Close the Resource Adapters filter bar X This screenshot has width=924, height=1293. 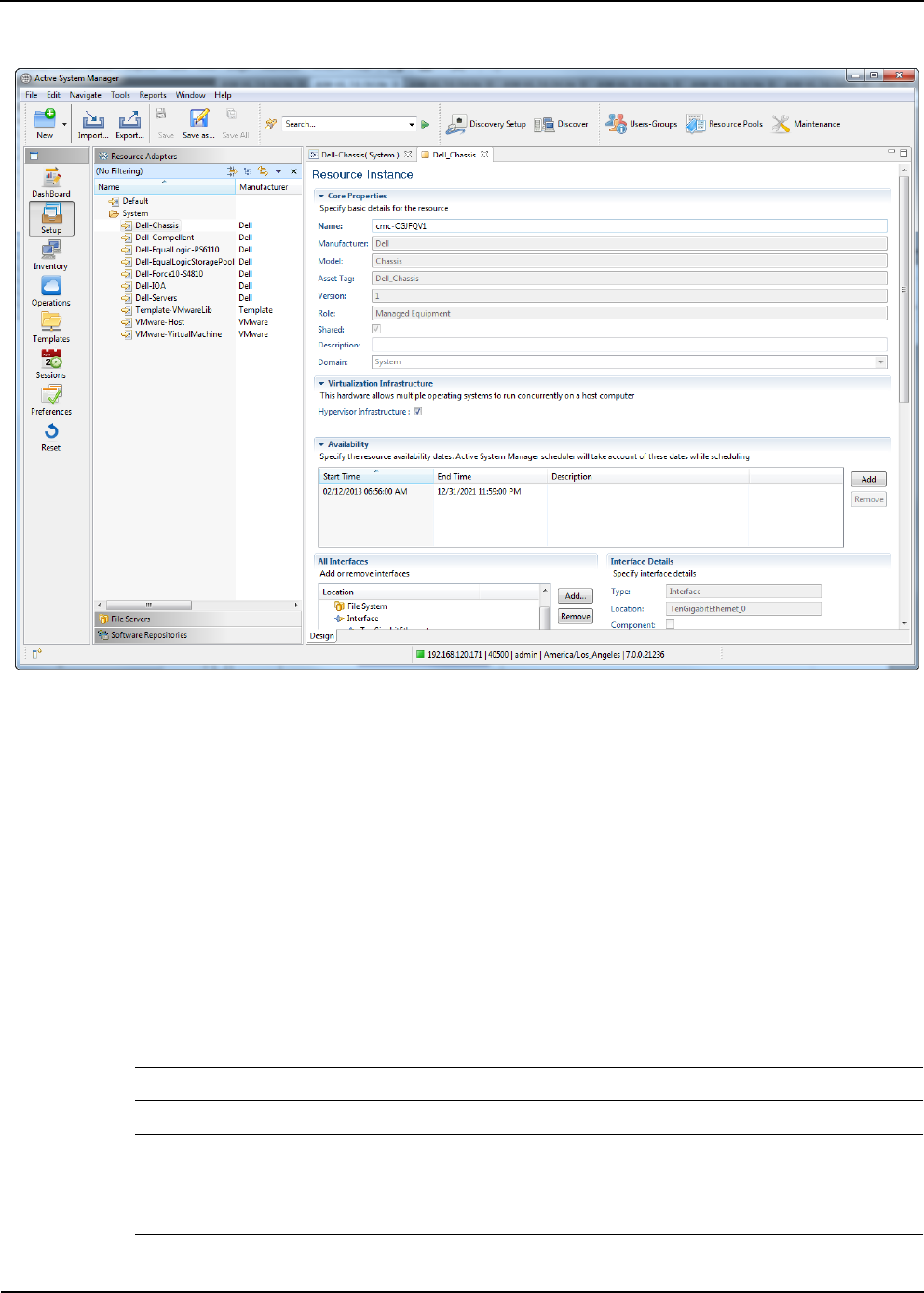tap(293, 171)
